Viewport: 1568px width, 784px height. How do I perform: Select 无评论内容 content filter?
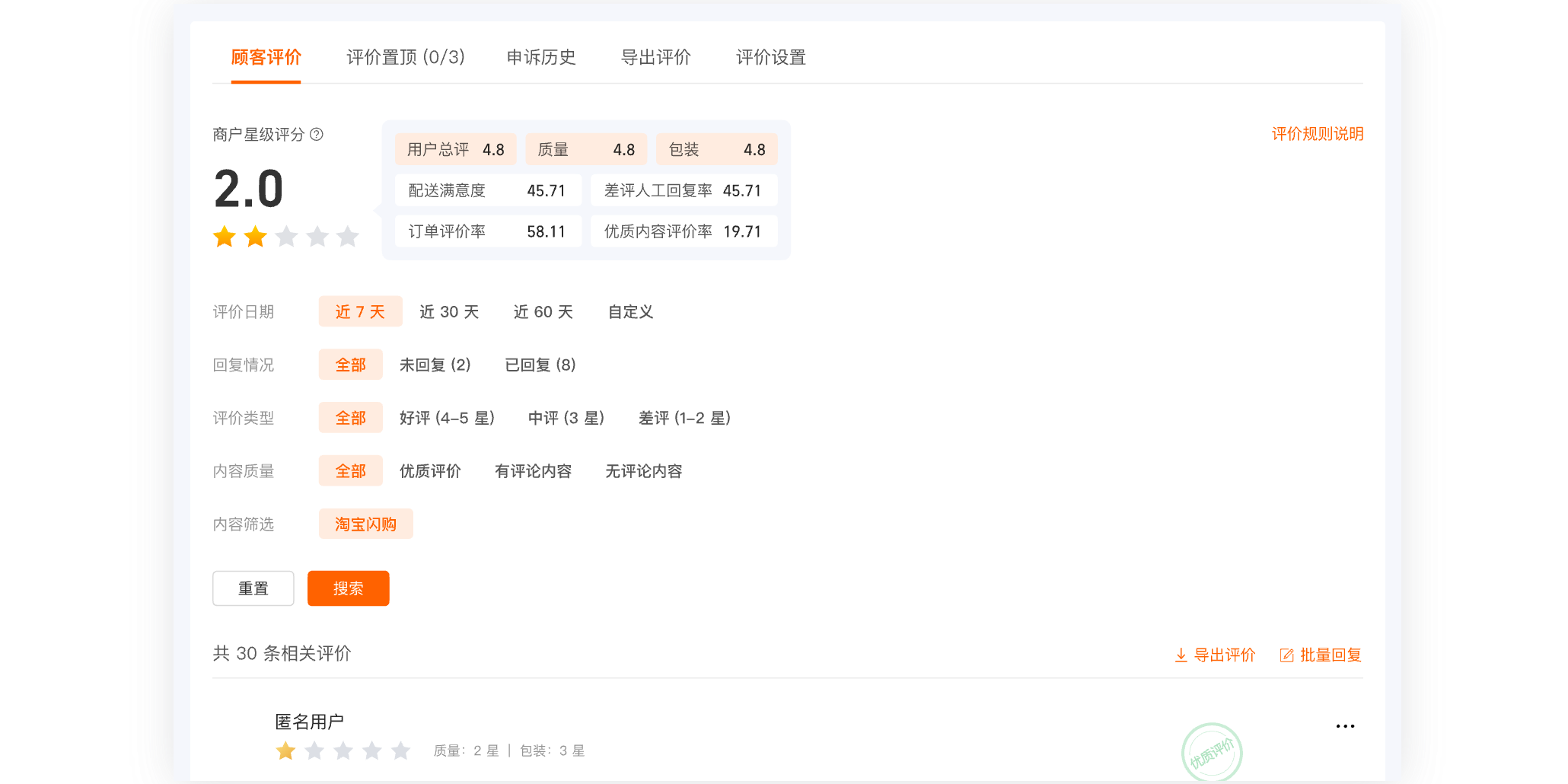click(644, 470)
